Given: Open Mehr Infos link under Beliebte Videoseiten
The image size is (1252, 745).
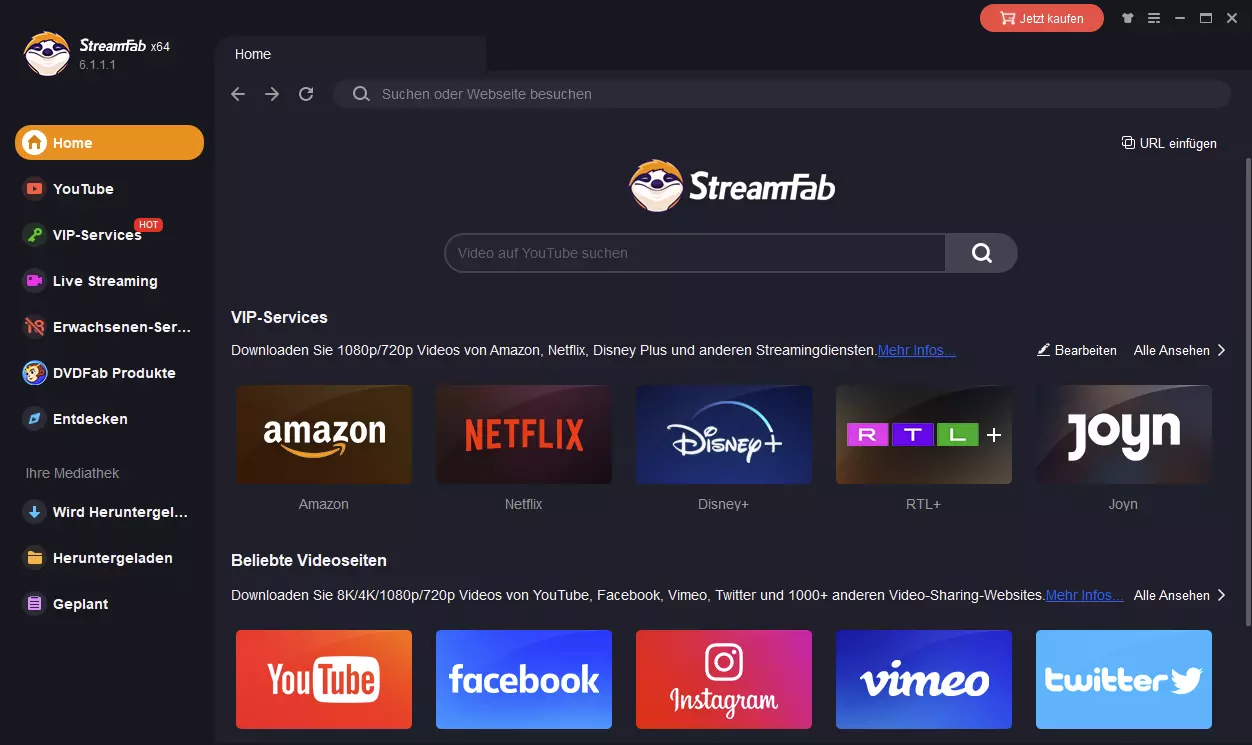Looking at the screenshot, I should pyautogui.click(x=1085, y=595).
